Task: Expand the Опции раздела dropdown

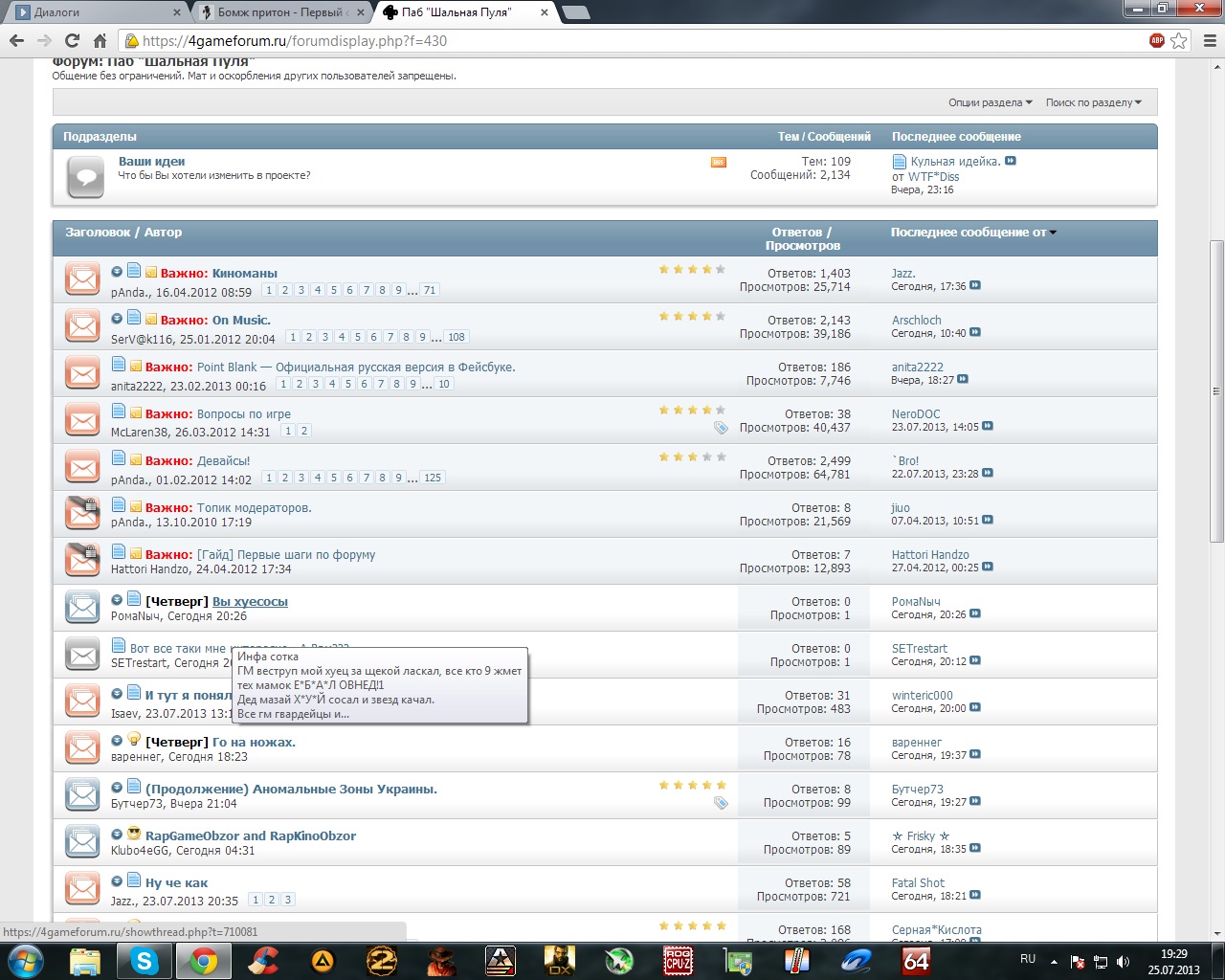Action: 990,102
